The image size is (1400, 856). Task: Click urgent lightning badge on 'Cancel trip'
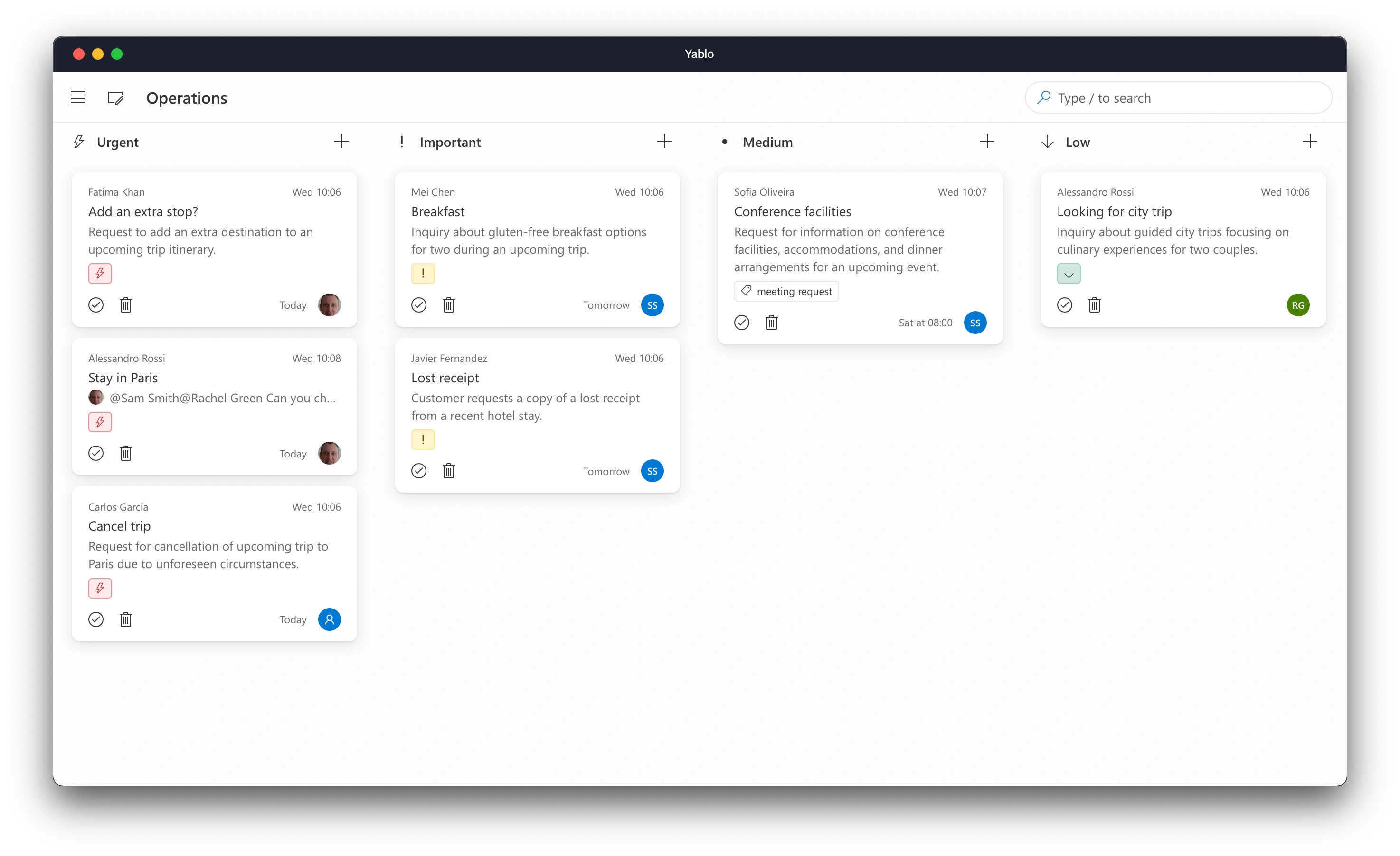tap(100, 588)
